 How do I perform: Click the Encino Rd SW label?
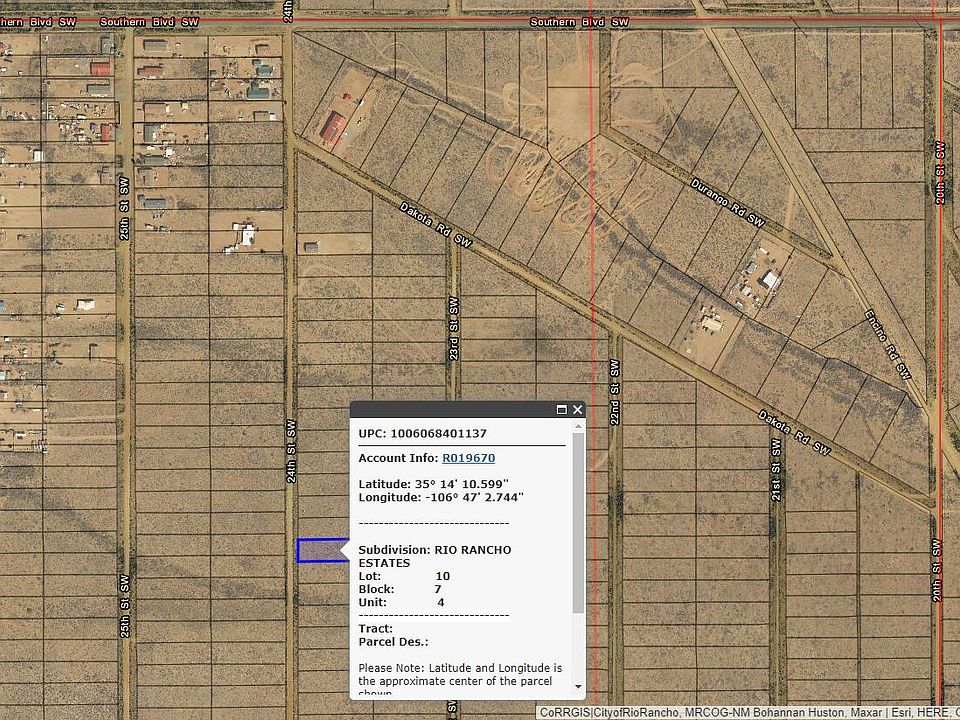[888, 344]
